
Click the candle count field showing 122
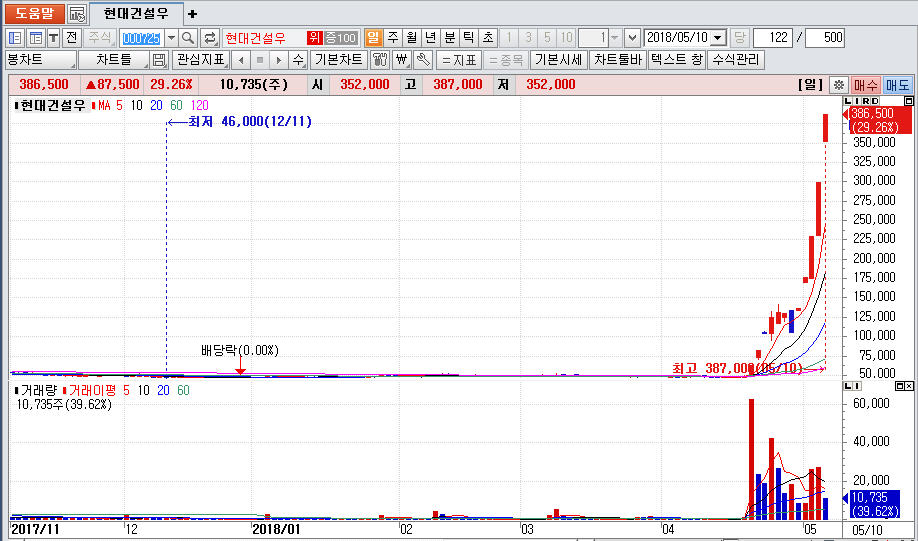coord(774,38)
